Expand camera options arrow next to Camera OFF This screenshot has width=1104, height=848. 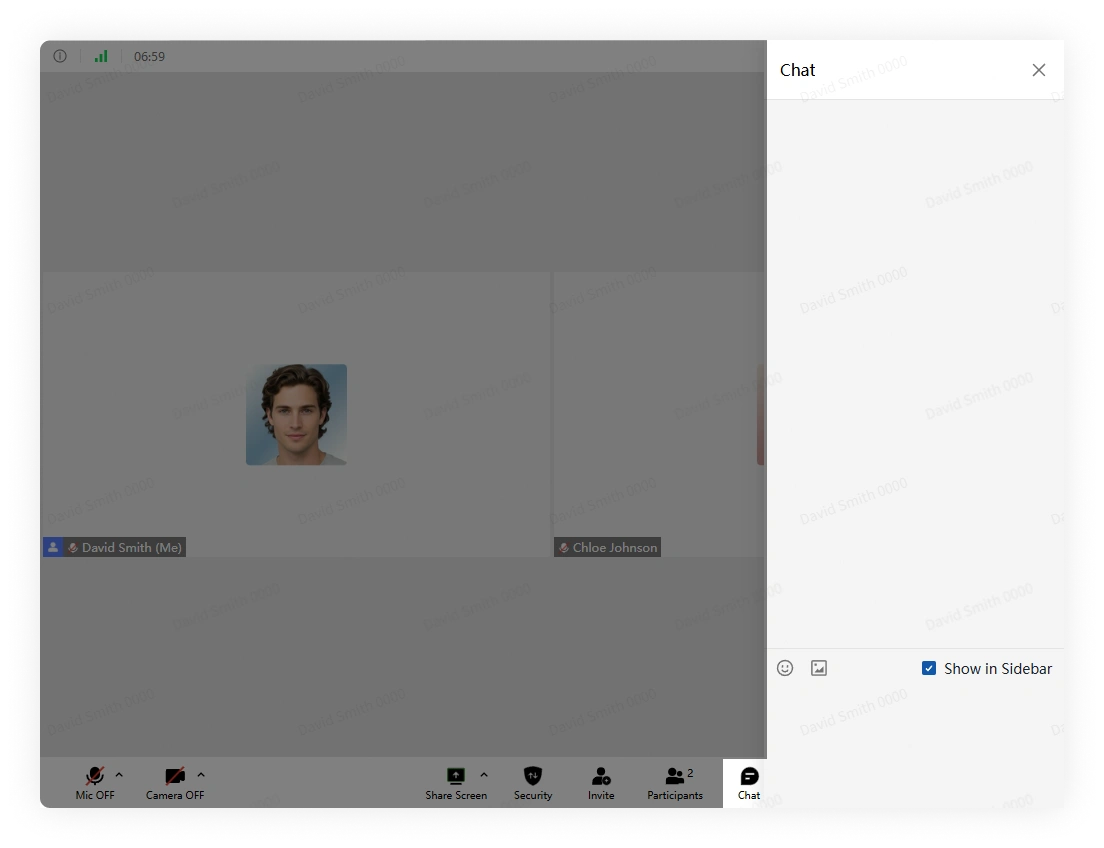[201, 775]
